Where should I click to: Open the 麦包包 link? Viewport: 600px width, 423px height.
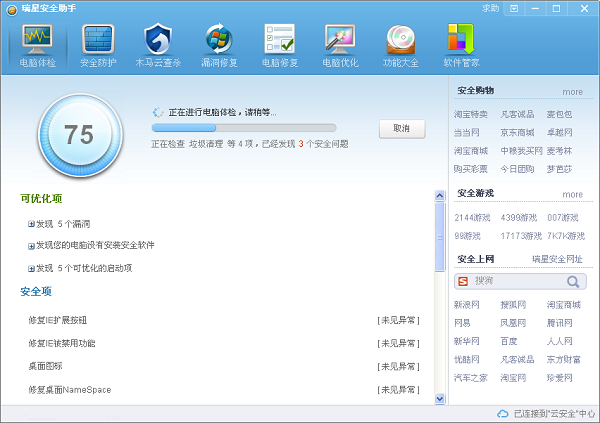559,114
